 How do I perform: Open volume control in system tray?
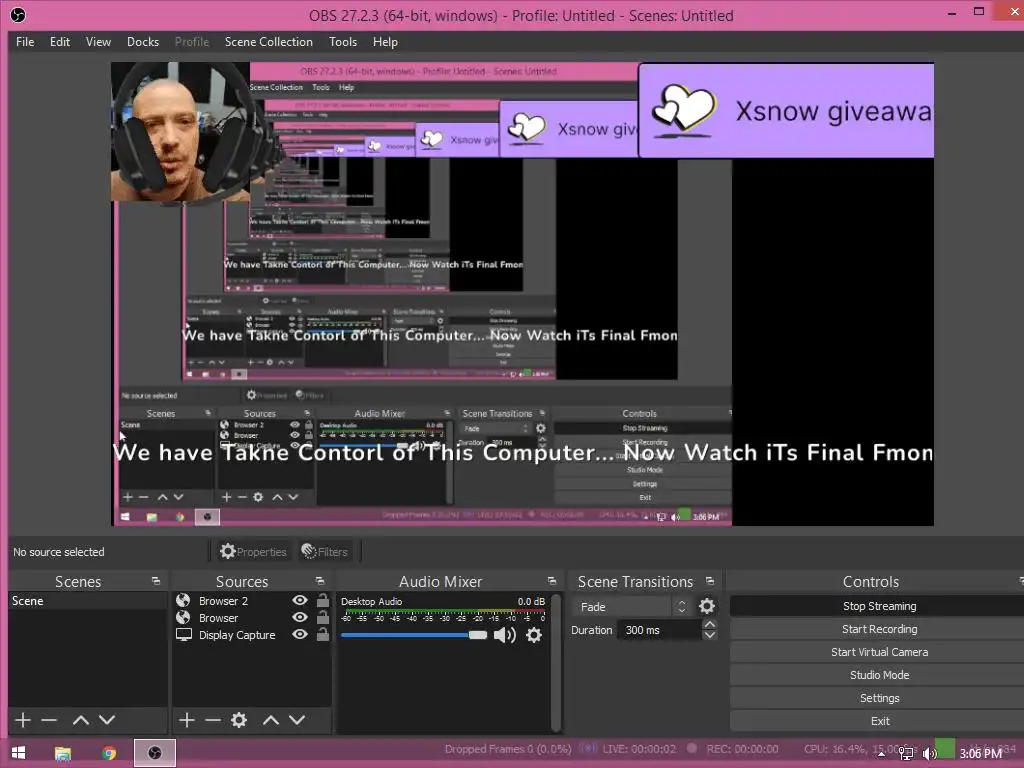tap(929, 754)
